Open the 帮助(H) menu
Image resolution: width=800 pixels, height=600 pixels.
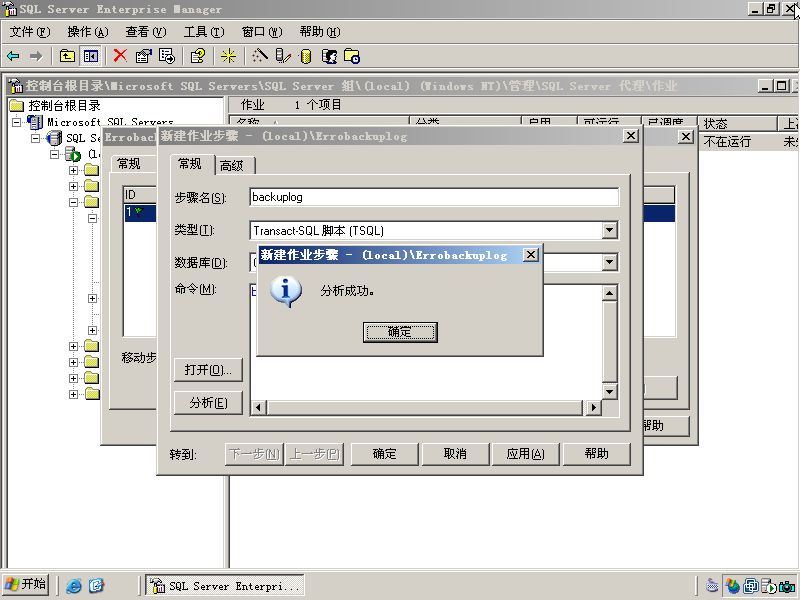320,32
